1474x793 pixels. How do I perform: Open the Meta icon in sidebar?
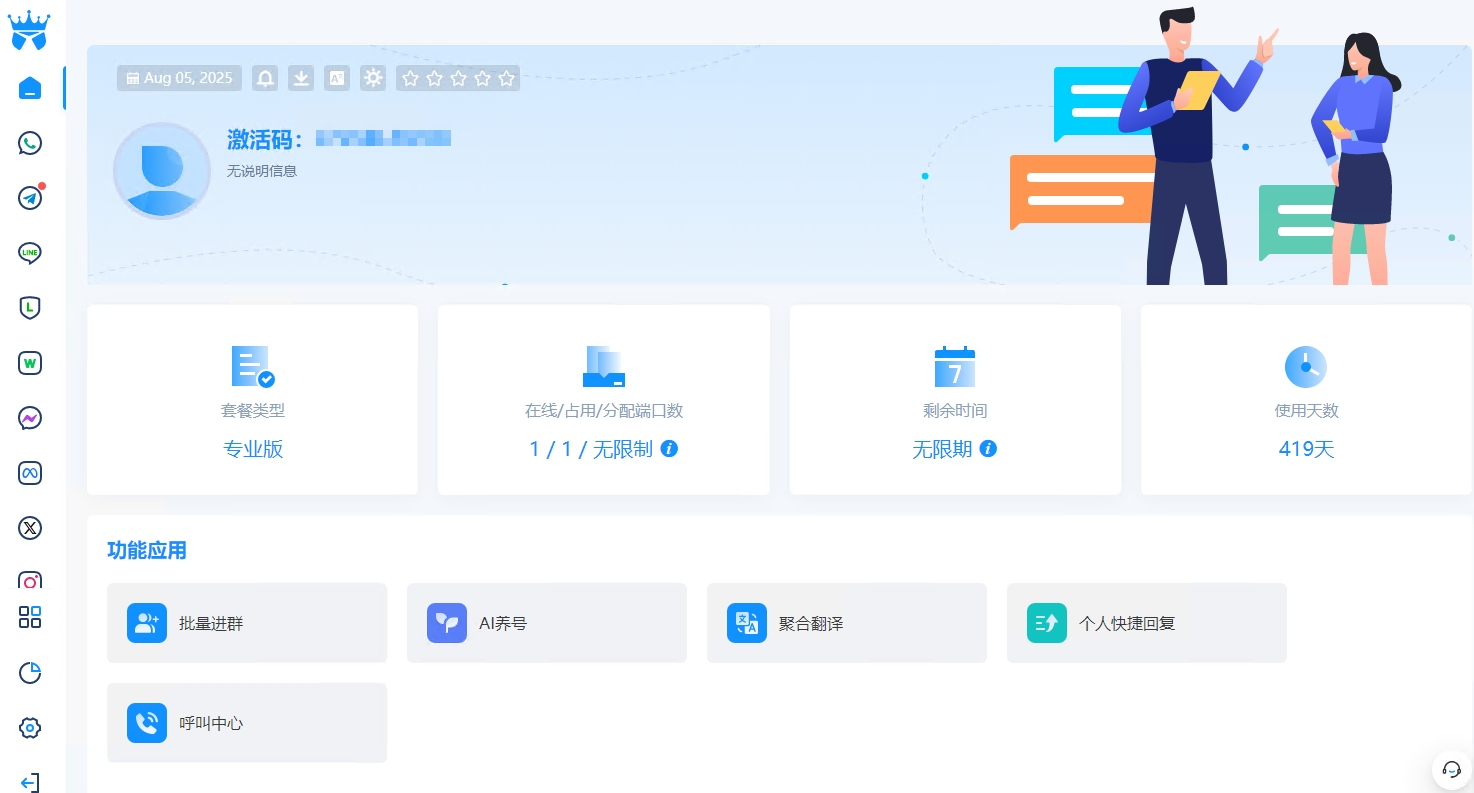[30, 473]
